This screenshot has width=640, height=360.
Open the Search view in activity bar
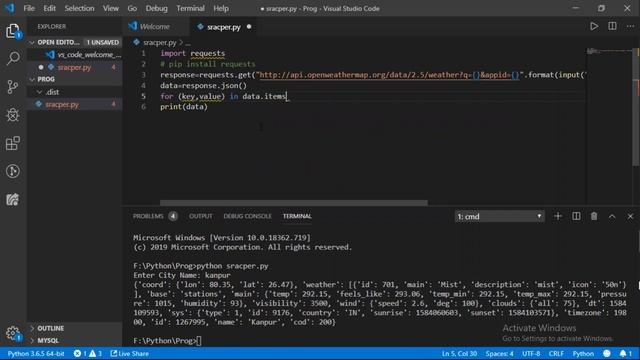click(13, 58)
